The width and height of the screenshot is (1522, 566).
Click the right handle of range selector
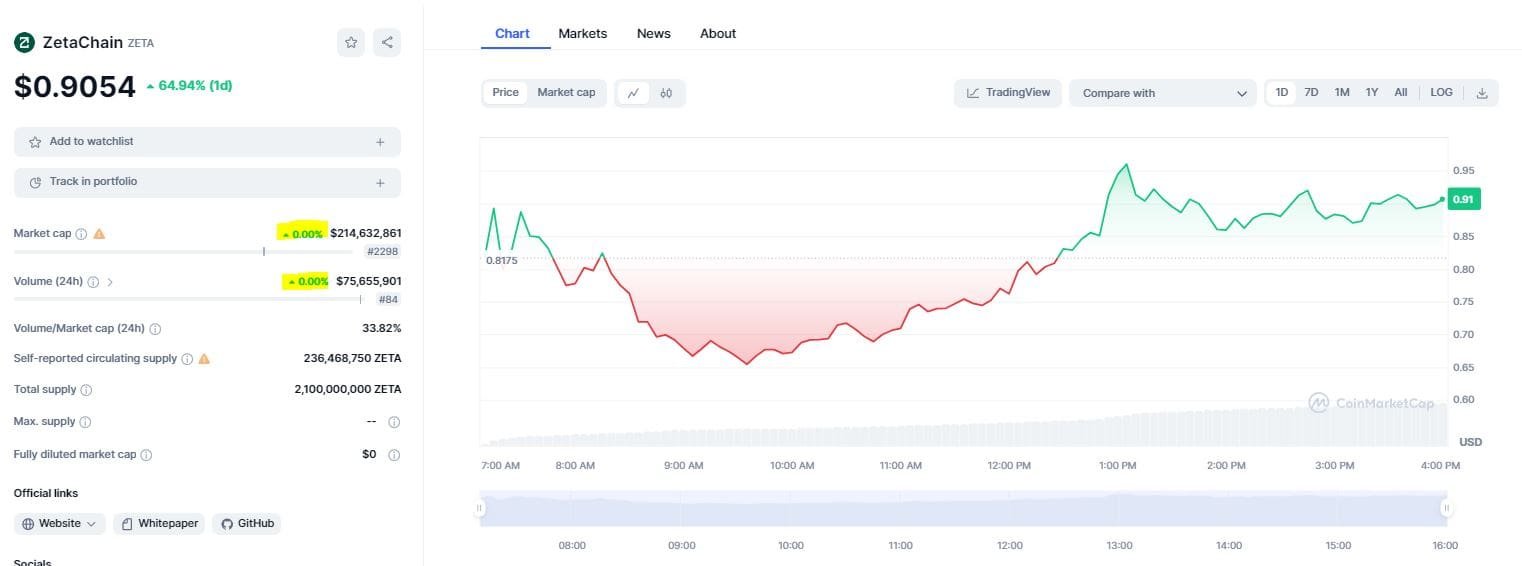click(x=1445, y=508)
